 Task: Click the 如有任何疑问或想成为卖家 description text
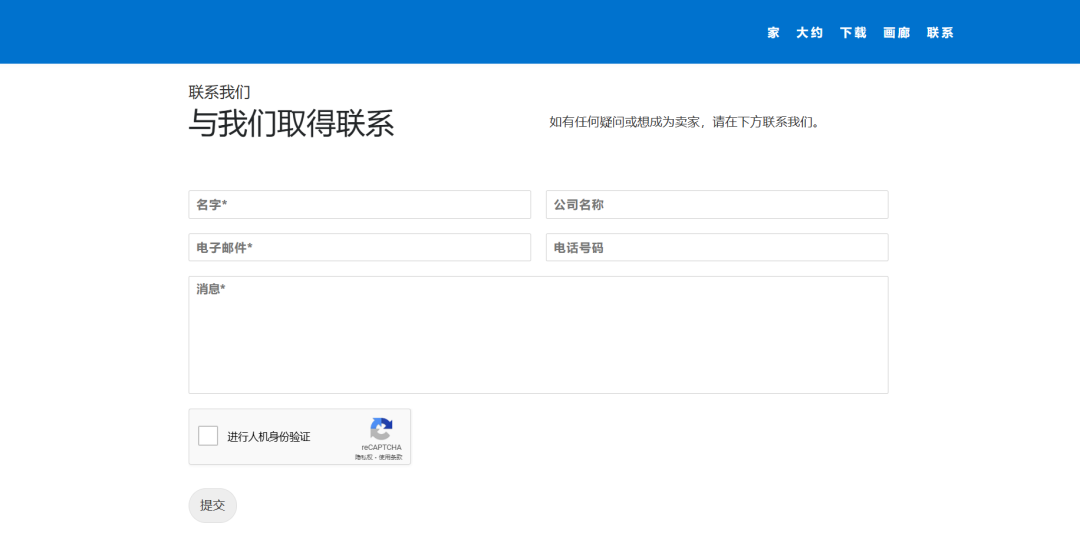(685, 123)
